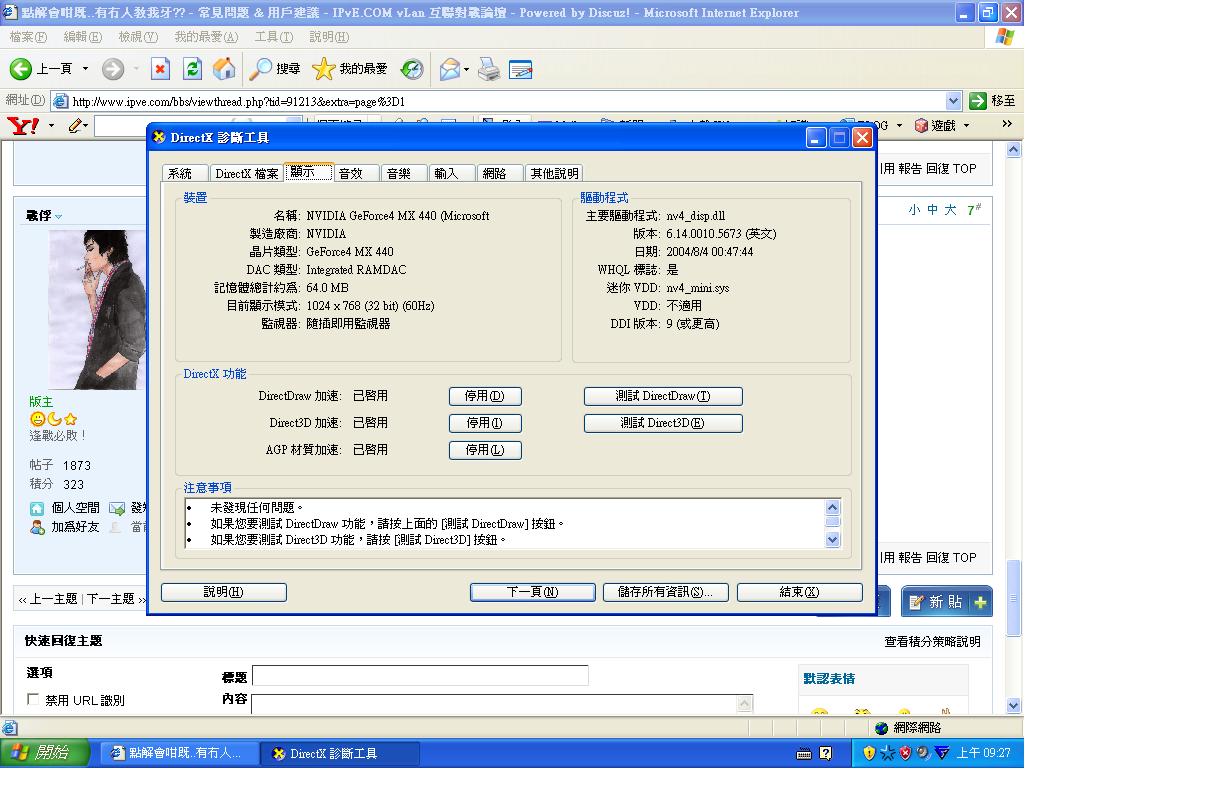Click the Search magnifier icon

[261, 69]
